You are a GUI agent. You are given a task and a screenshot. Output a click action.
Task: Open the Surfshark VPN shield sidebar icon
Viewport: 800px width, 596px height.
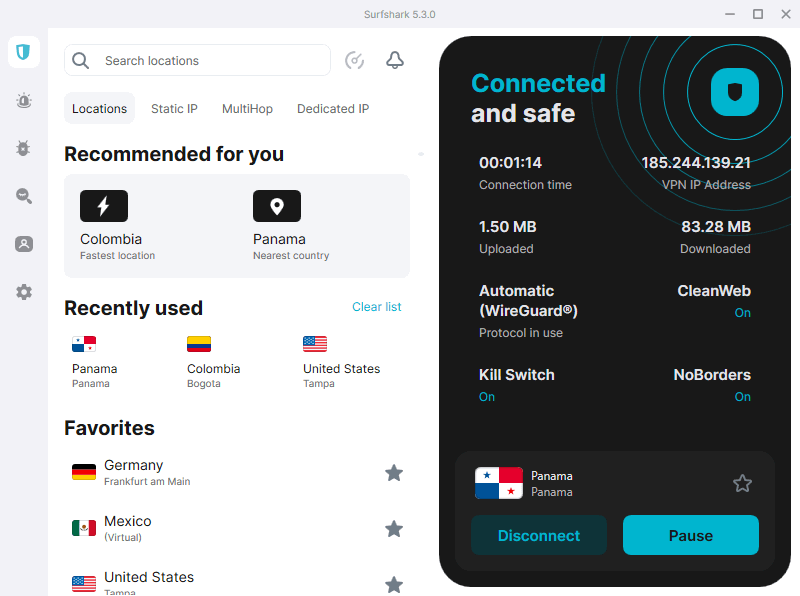[x=24, y=52]
